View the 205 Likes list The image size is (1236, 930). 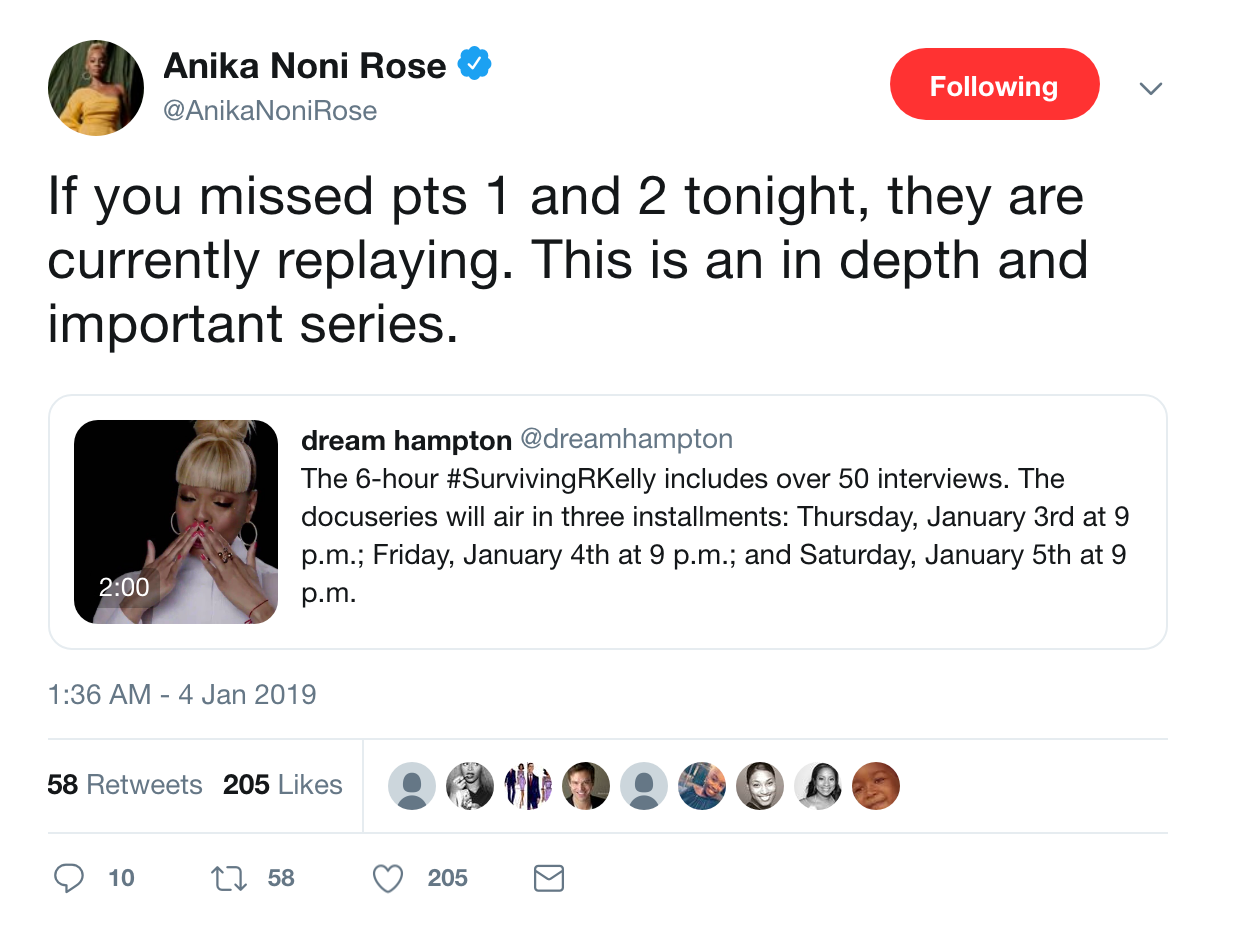[x=283, y=785]
